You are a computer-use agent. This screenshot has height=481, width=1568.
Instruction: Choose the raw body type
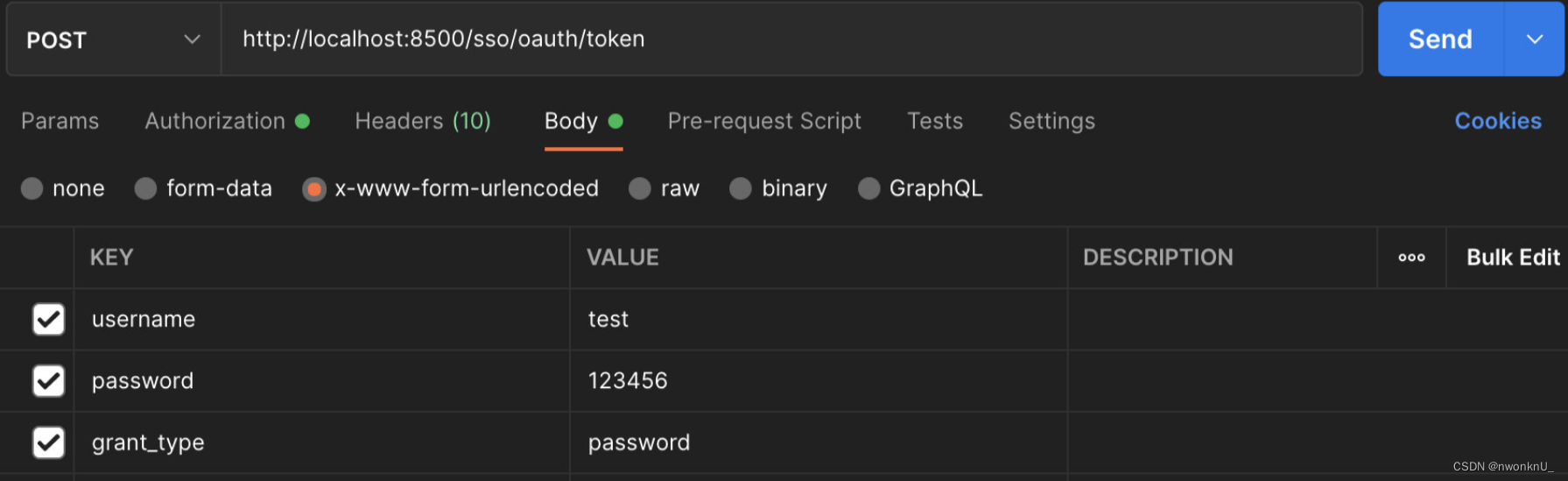(x=640, y=188)
